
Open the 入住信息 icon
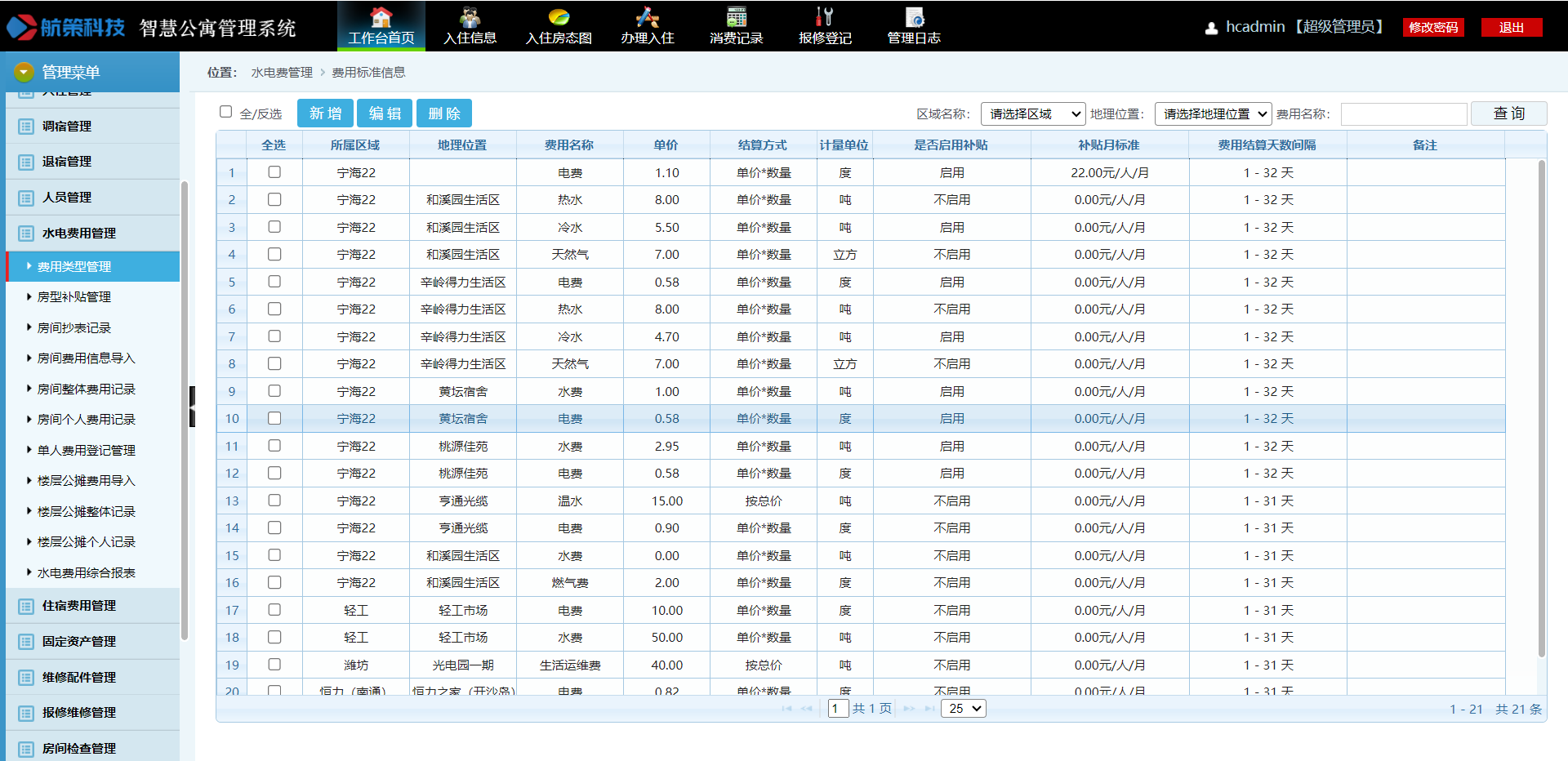470,17
